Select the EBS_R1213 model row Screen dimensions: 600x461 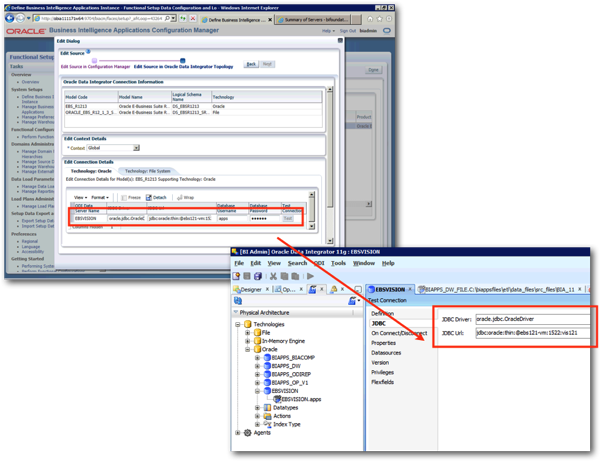(193, 106)
